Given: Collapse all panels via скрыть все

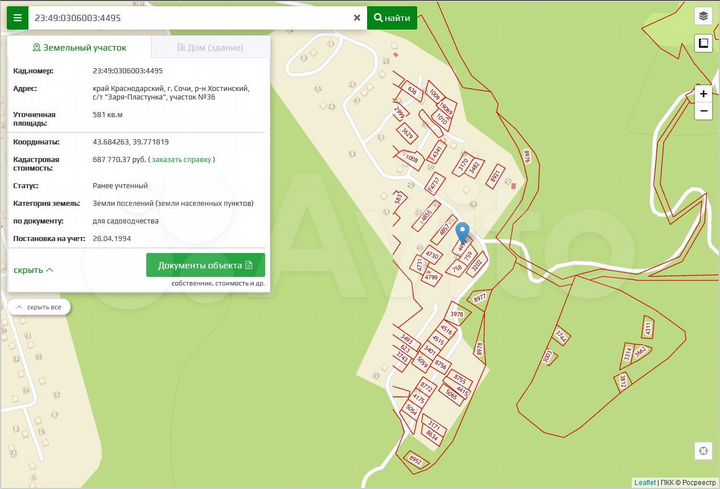Looking at the screenshot, I should click(38, 307).
